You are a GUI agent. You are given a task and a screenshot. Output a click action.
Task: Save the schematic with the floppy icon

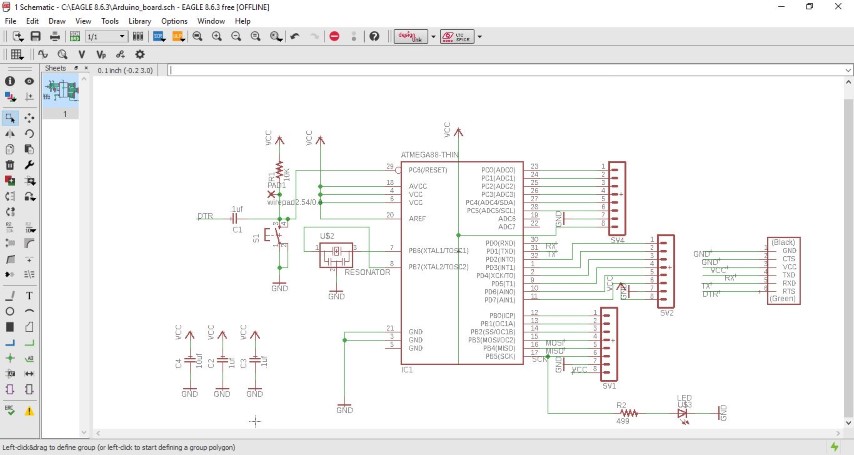[35, 37]
